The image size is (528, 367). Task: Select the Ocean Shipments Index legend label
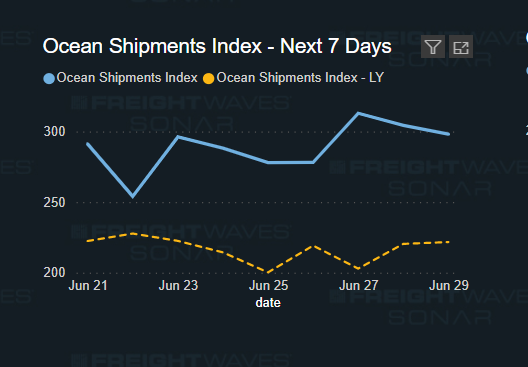[x=127, y=78]
